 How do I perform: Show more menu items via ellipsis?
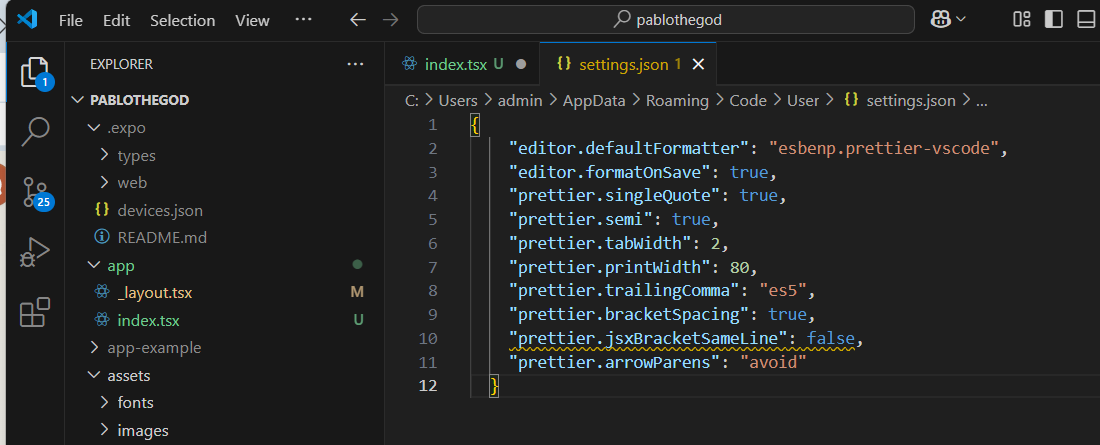(x=303, y=20)
